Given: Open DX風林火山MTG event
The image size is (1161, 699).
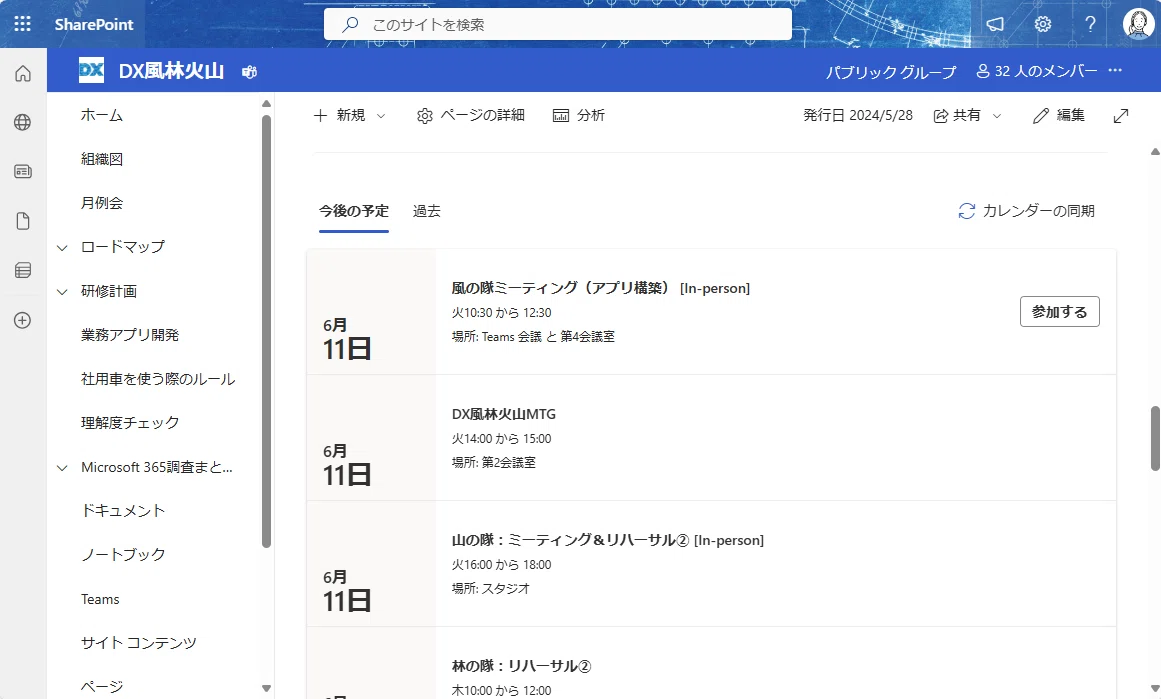Looking at the screenshot, I should tap(503, 414).
